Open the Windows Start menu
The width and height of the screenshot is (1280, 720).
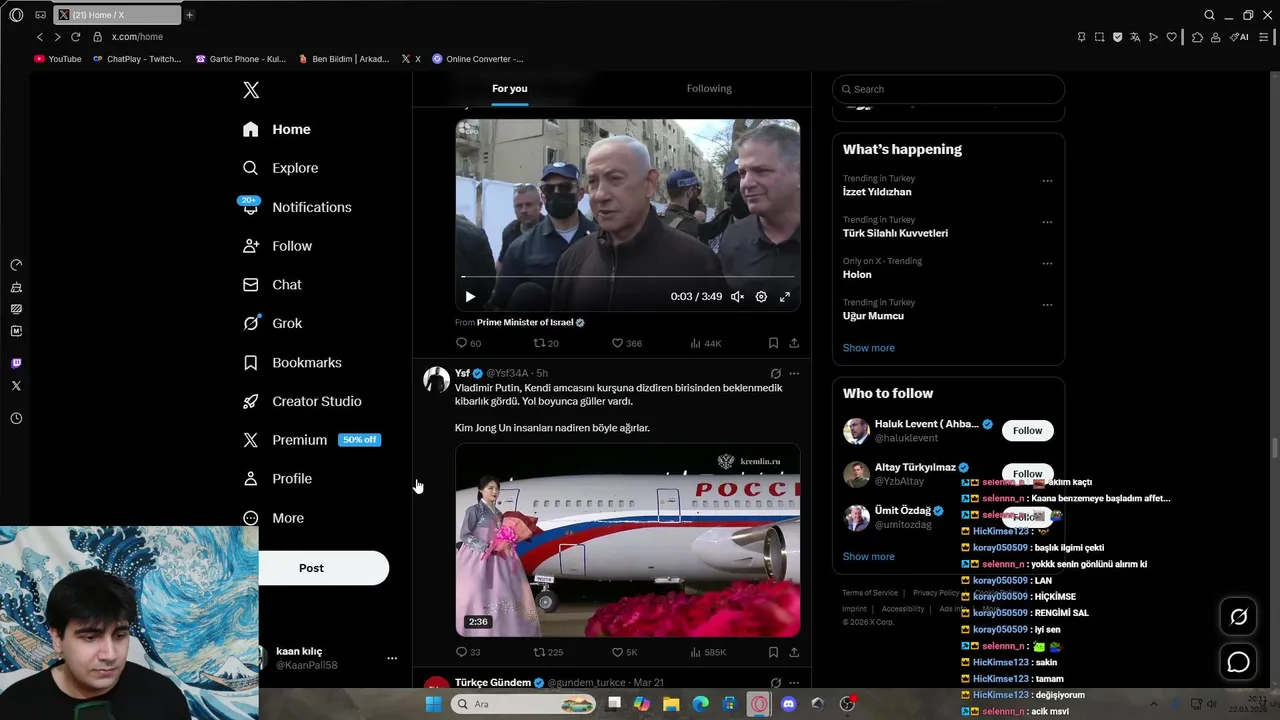(433, 704)
